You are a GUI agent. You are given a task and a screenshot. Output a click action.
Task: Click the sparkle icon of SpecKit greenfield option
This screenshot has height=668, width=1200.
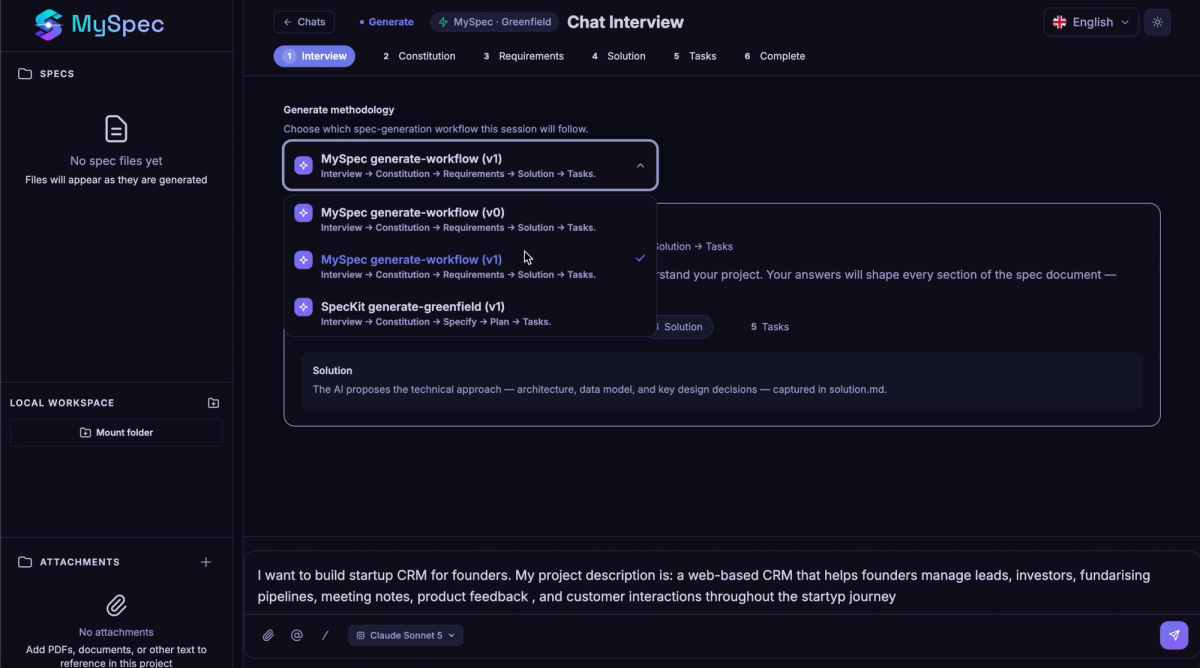pyautogui.click(x=303, y=307)
